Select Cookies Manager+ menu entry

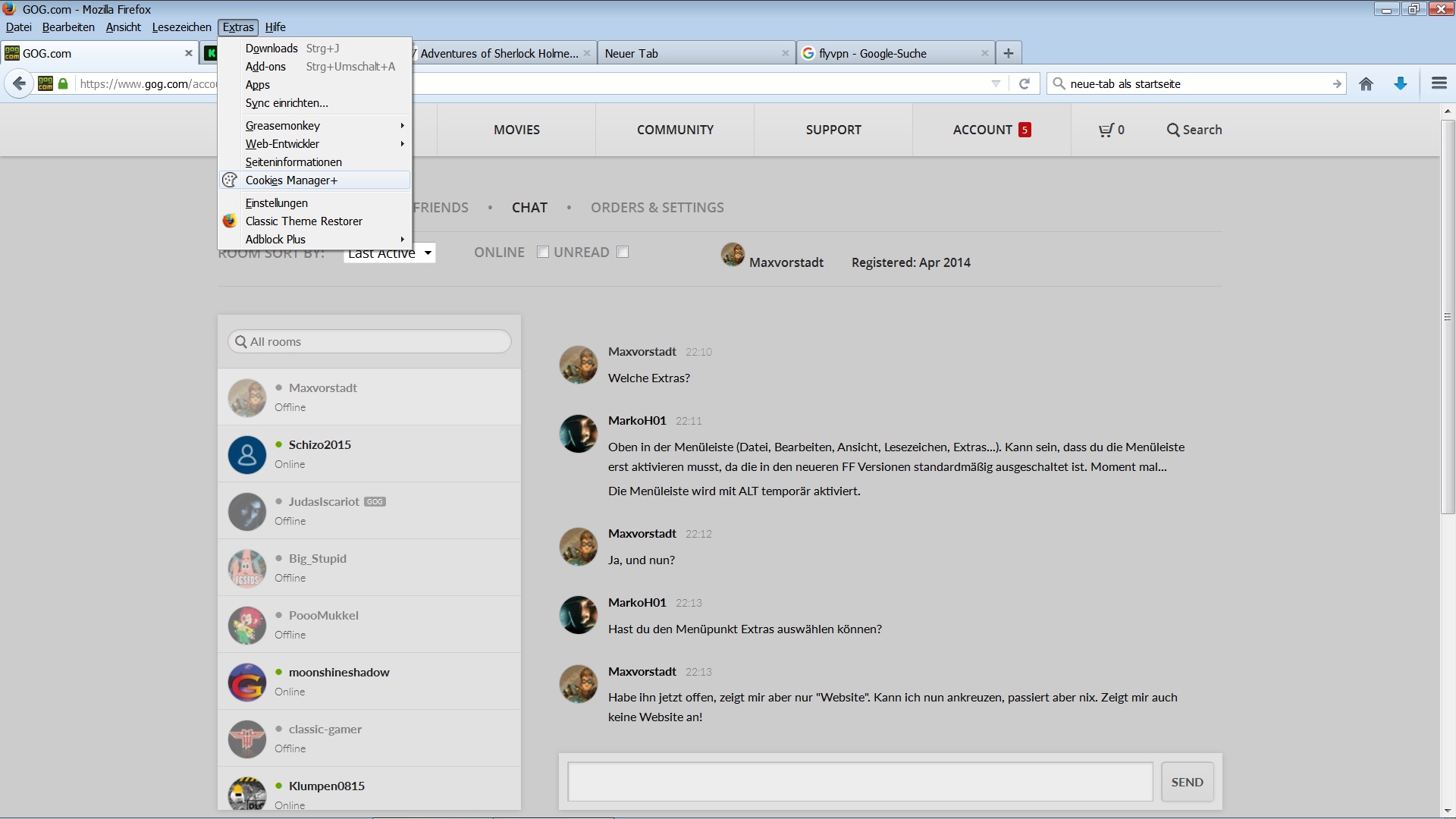coord(291,180)
